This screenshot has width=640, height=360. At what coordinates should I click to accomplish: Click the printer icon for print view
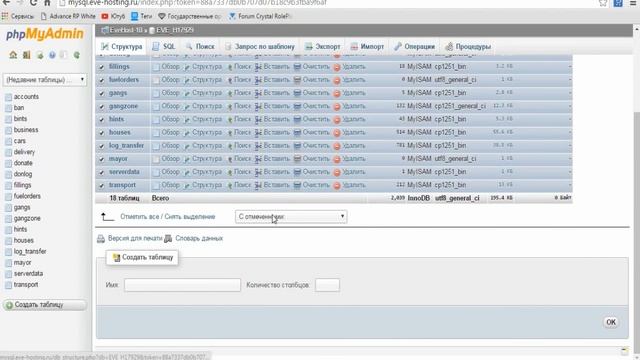[101, 239]
